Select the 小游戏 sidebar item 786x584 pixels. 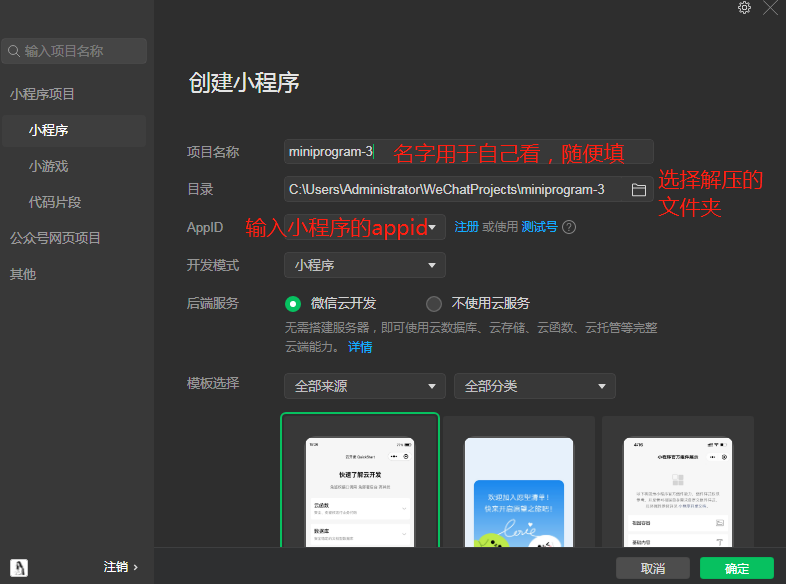48,166
